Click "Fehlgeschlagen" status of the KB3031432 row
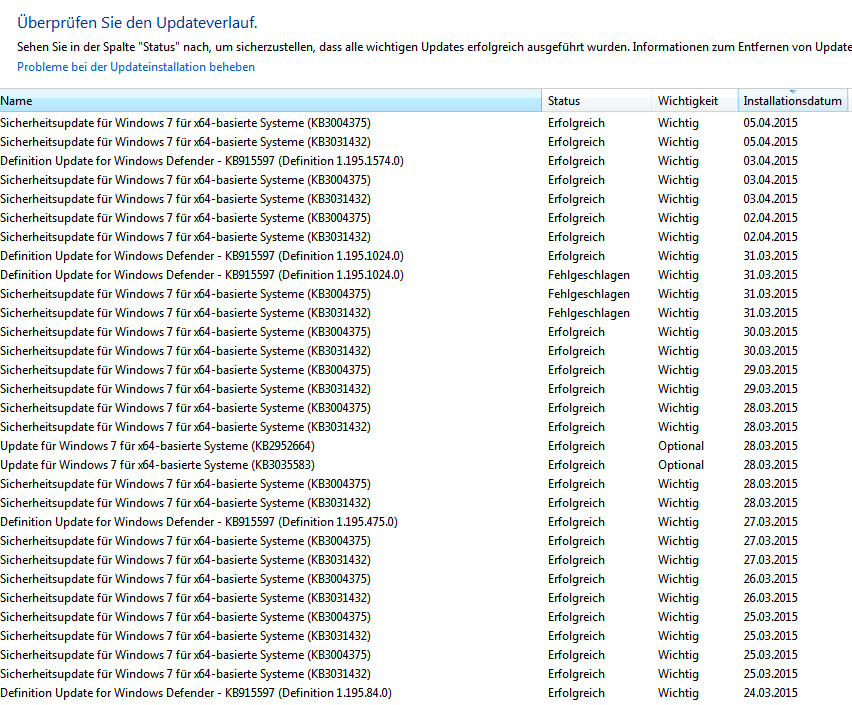The image size is (852, 705). [x=588, y=313]
